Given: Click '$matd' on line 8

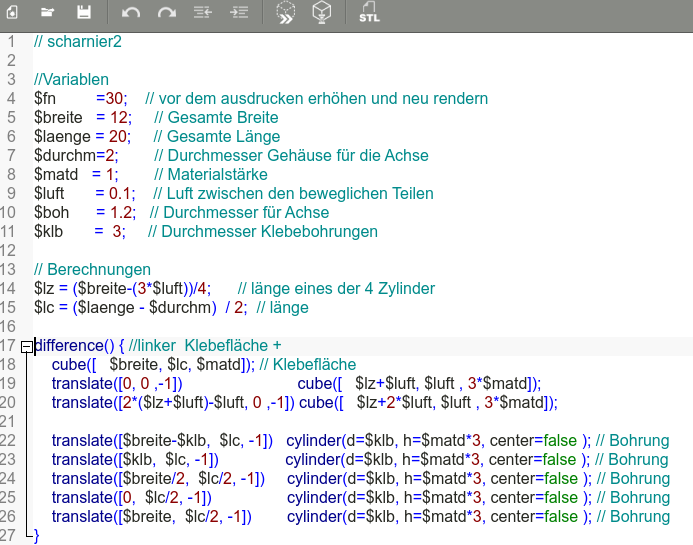Looking at the screenshot, I should (56, 175).
